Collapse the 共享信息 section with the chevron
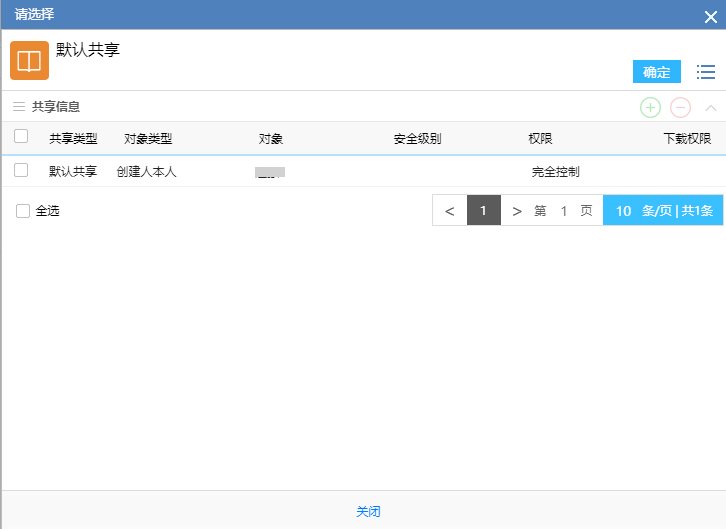Screen dimensions: 726x529 [x=711, y=107]
